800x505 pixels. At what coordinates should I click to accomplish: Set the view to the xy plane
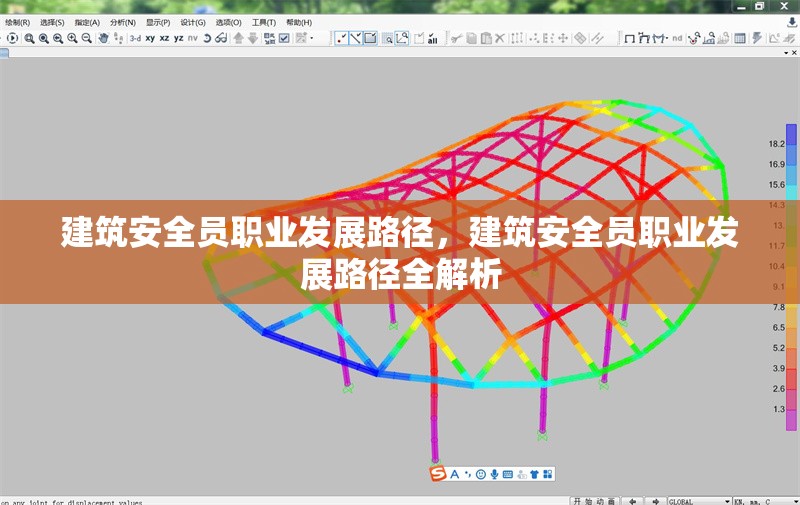(x=150, y=38)
